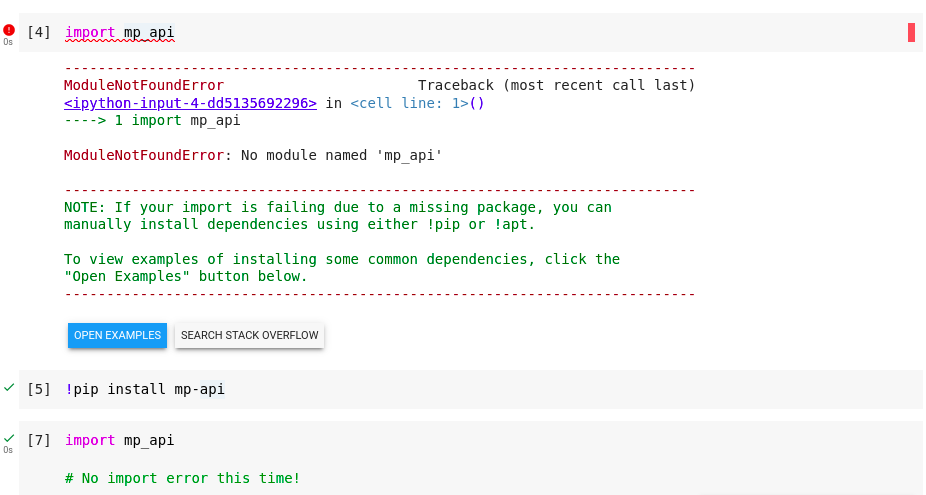Click the red error icon beside cell 4

tap(9, 30)
